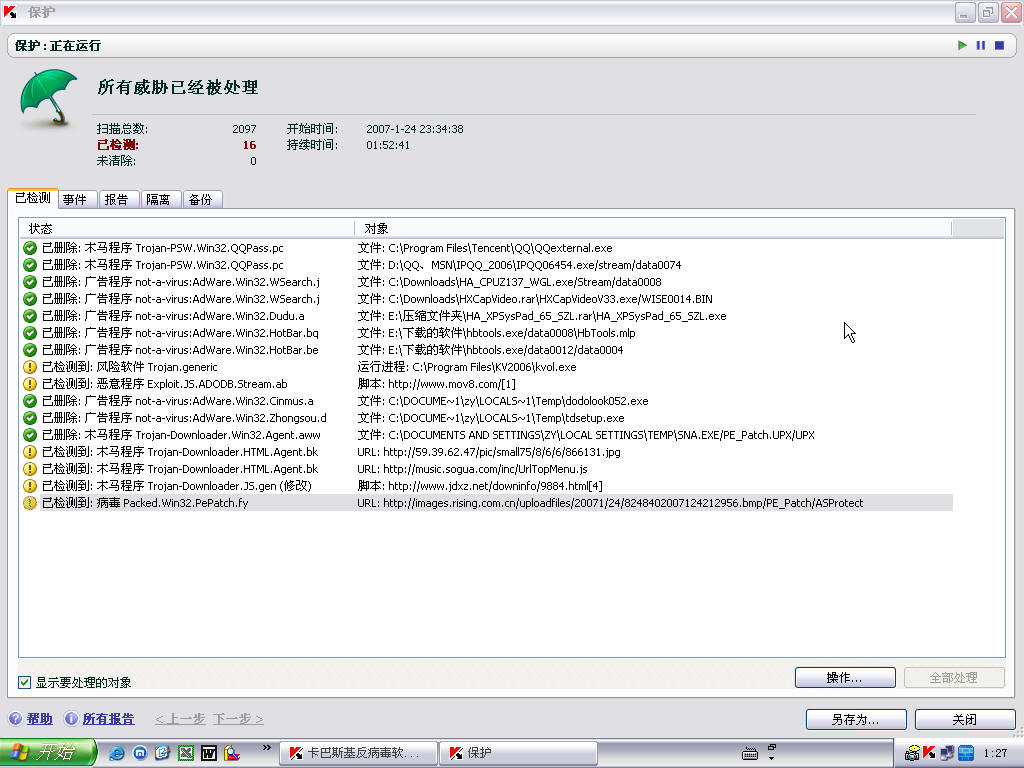The height and width of the screenshot is (768, 1024).
Task: Select the AdWare.Win32.Zhongsou.d row
Action: click(486, 418)
